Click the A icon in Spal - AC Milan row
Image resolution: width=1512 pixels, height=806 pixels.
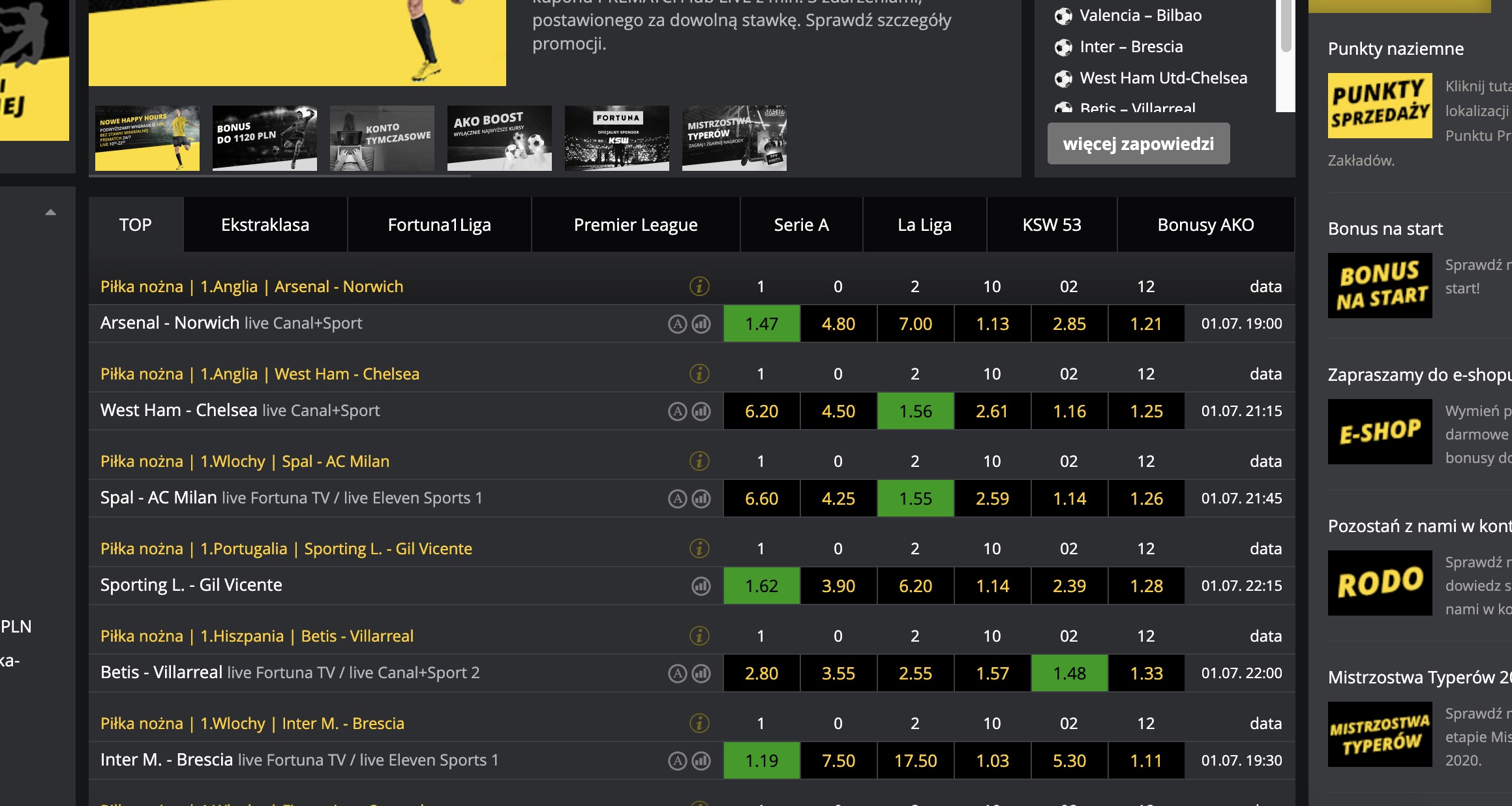(x=678, y=499)
